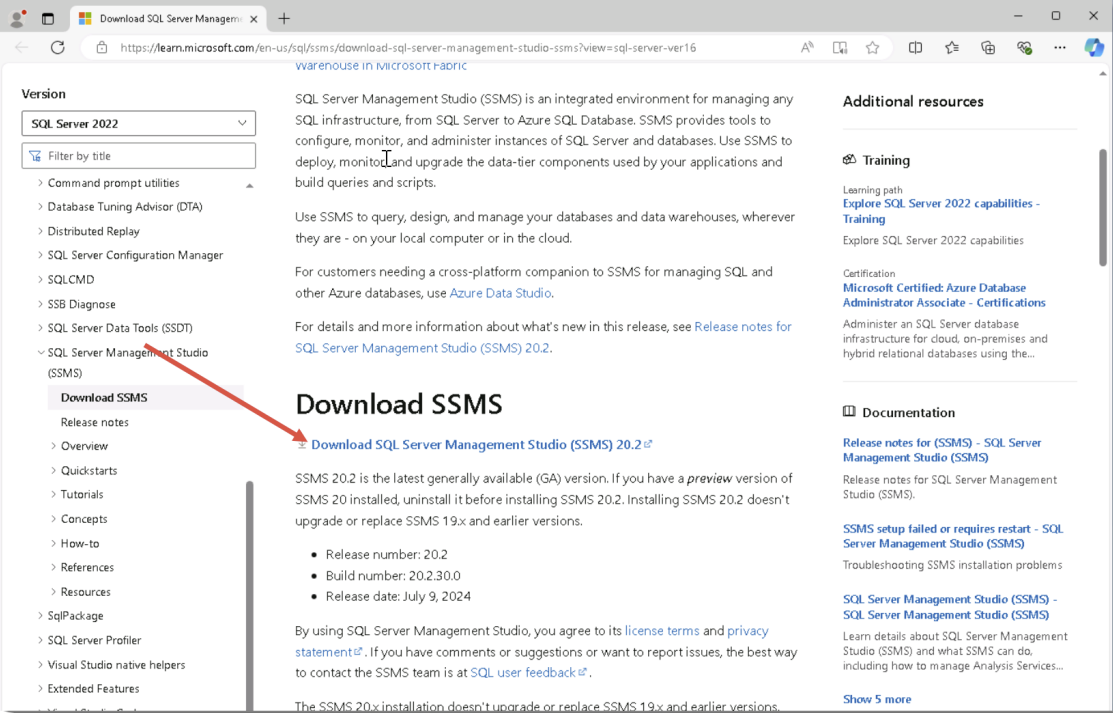
Task: Click Show 5 more documentation links
Action: click(877, 699)
